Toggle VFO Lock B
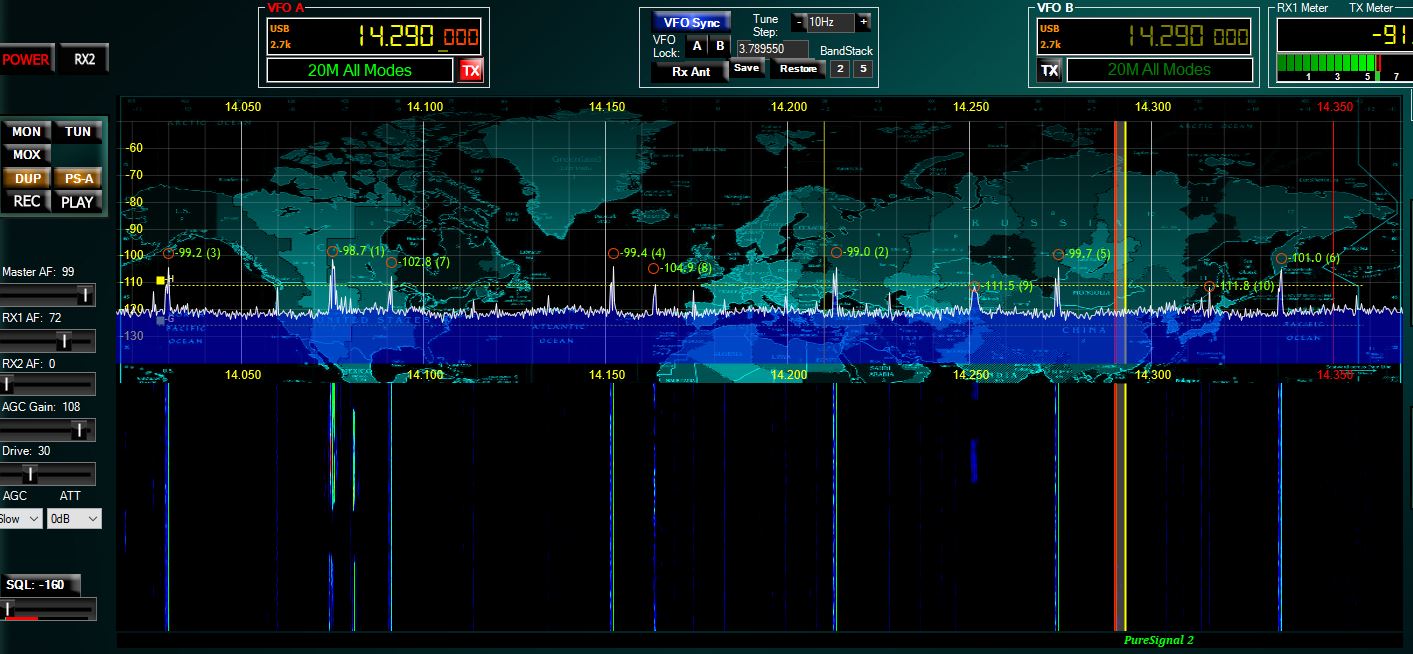1413x654 pixels. click(x=720, y=45)
